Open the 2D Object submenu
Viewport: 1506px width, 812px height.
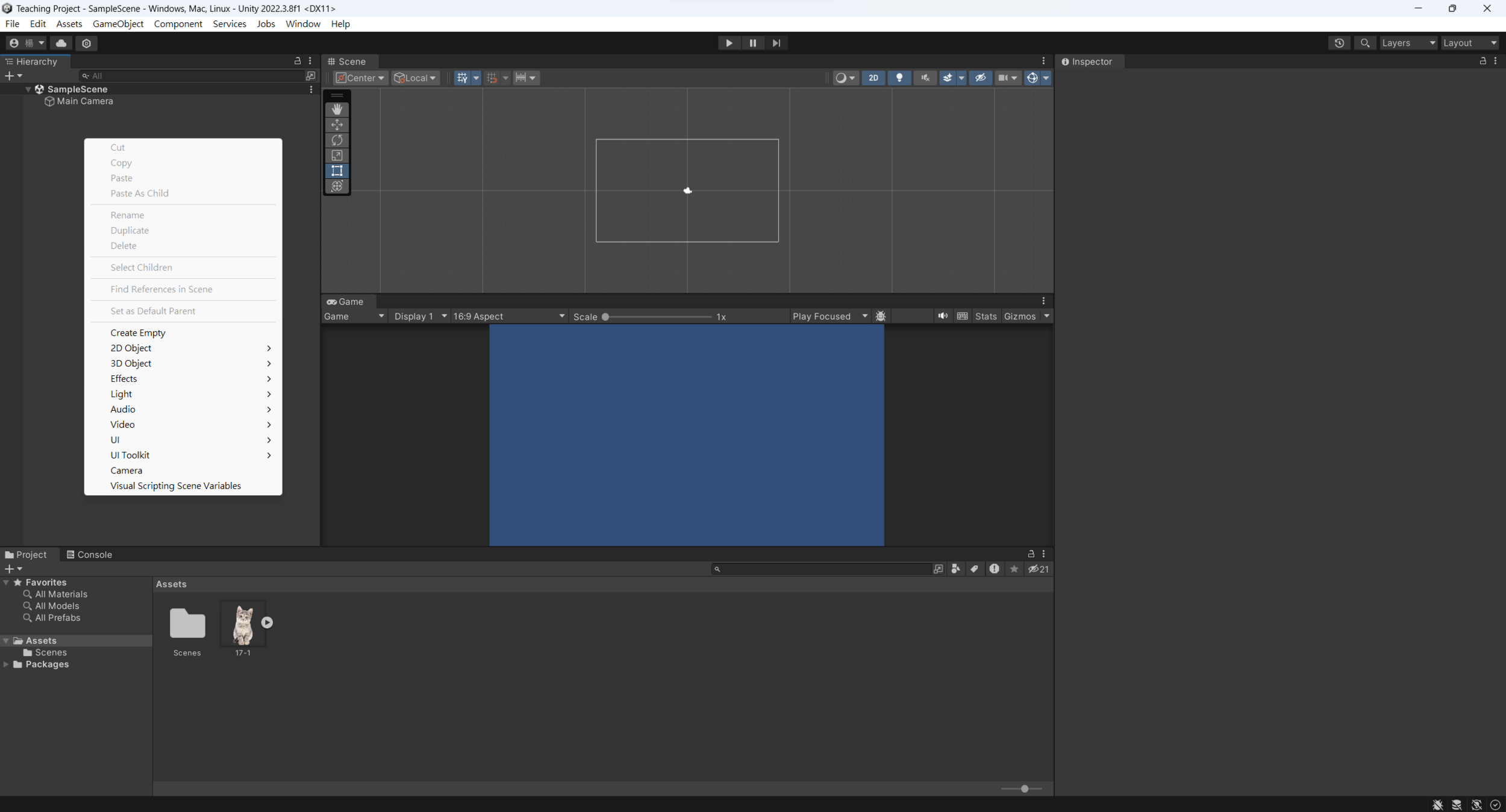pyautogui.click(x=183, y=348)
